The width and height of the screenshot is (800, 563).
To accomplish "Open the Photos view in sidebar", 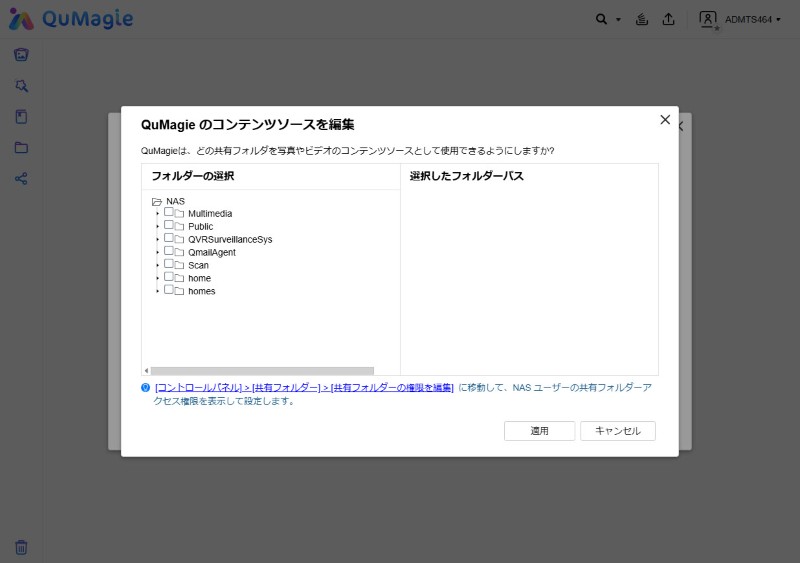I will [x=21, y=54].
